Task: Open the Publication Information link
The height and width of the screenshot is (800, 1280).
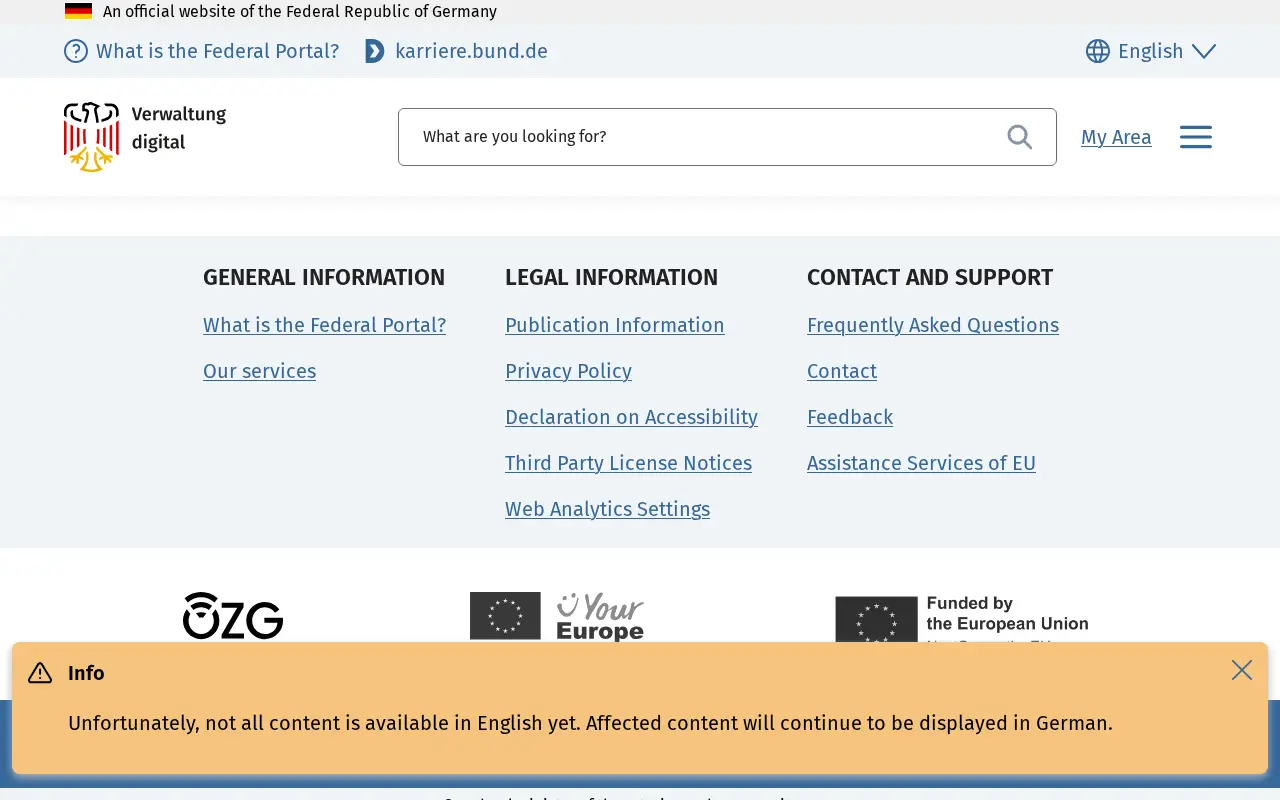Action: point(615,325)
